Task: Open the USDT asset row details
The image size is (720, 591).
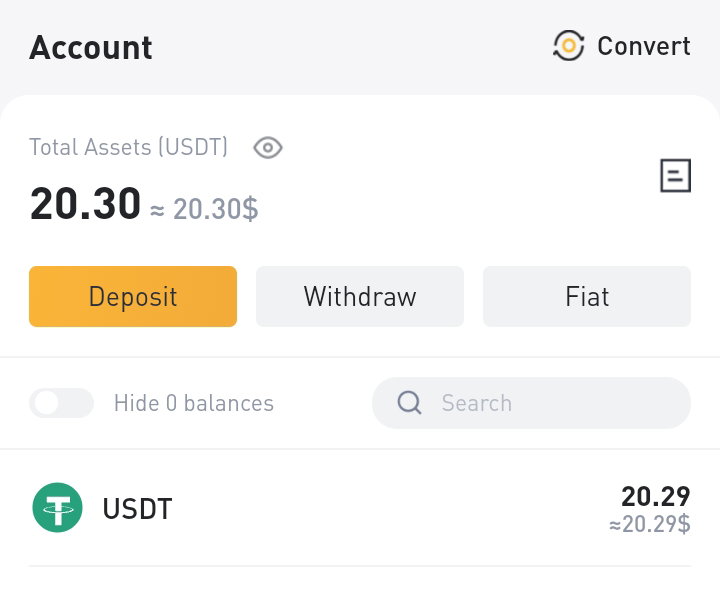Action: click(360, 508)
